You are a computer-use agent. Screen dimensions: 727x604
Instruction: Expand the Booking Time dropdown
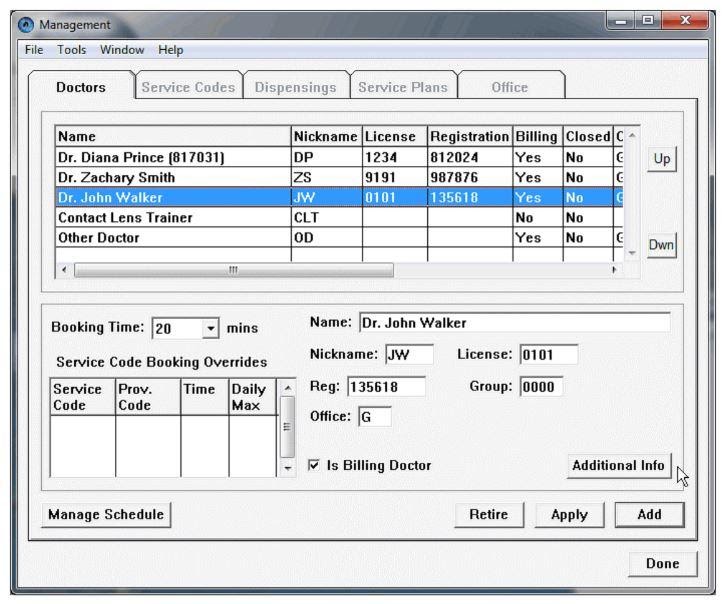[210, 328]
